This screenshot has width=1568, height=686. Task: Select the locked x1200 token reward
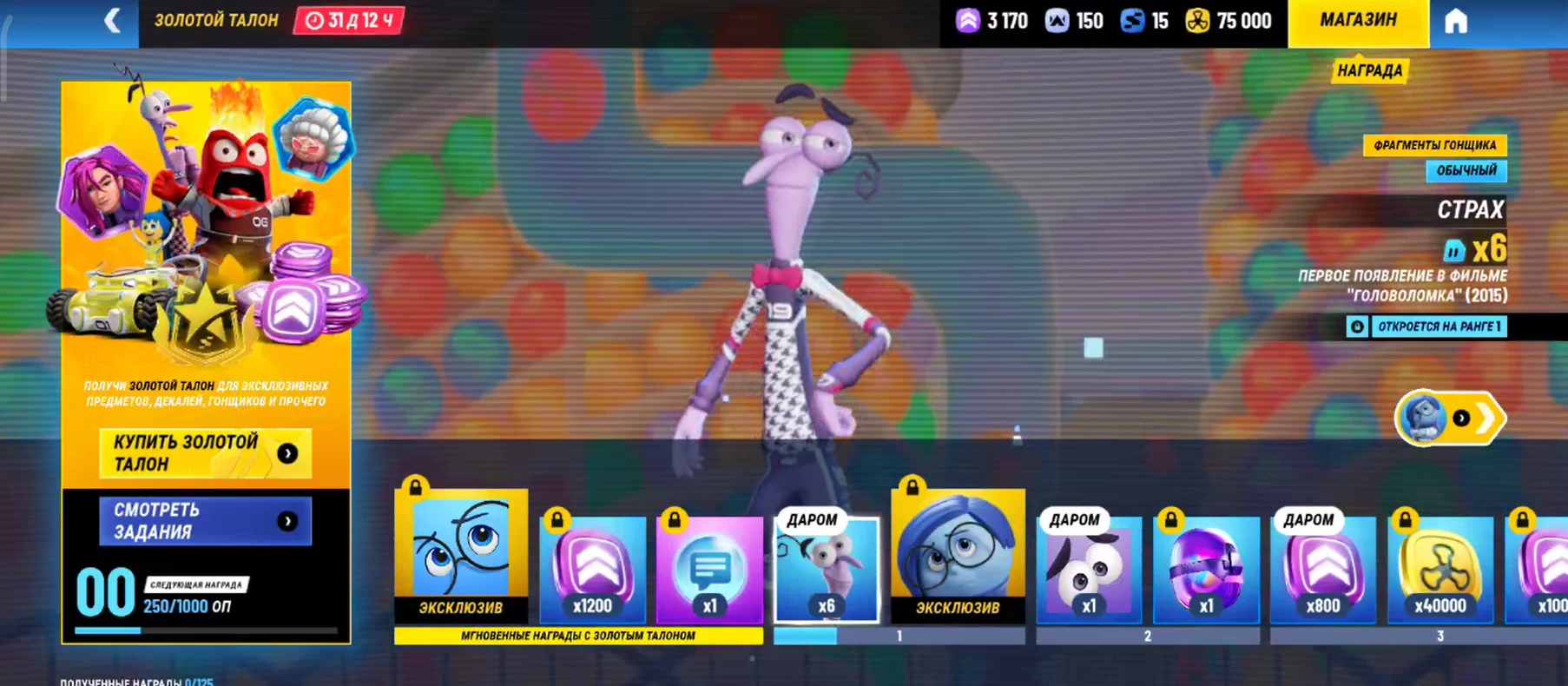592,569
